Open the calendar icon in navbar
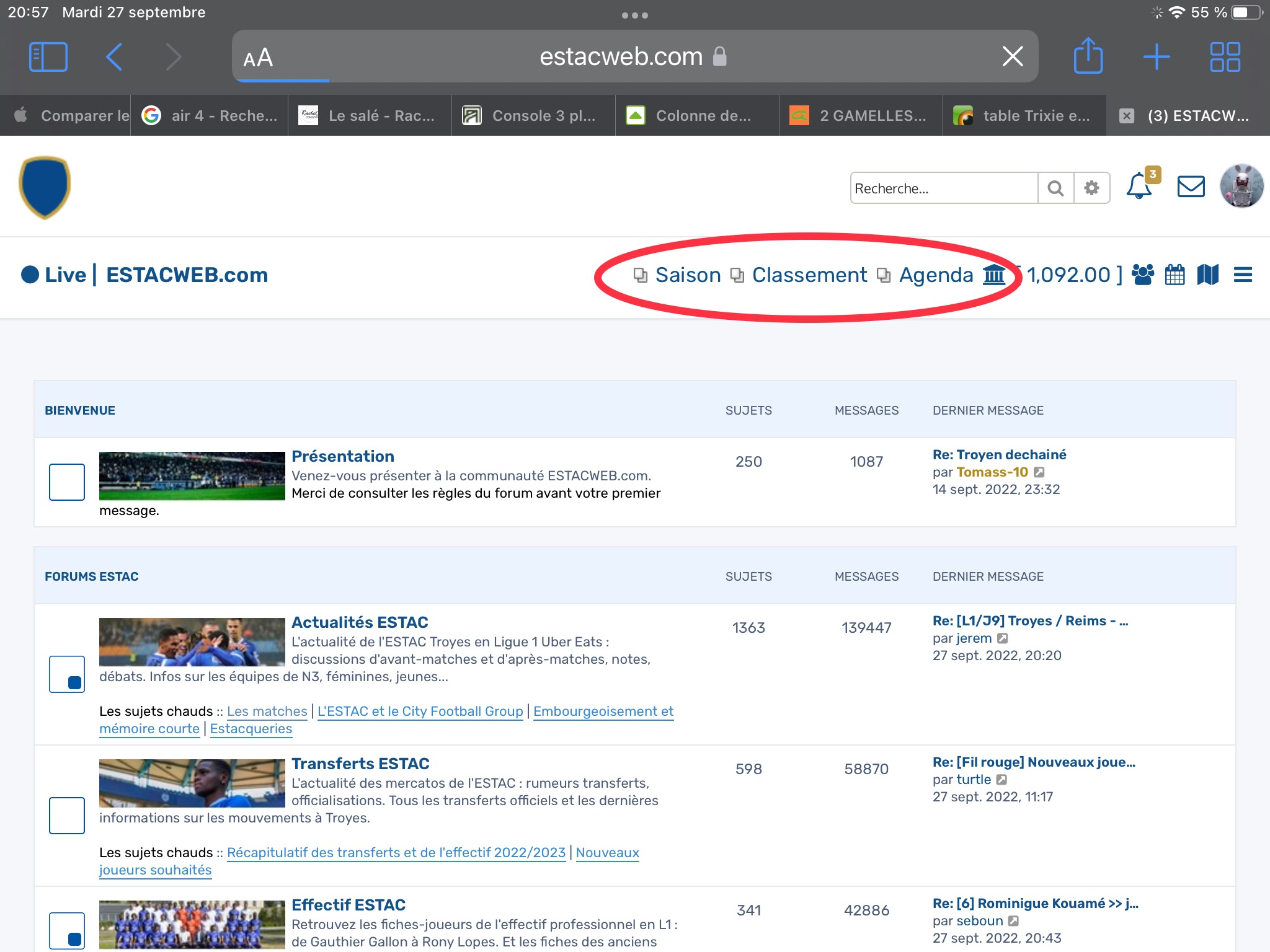1270x952 pixels. [1175, 275]
